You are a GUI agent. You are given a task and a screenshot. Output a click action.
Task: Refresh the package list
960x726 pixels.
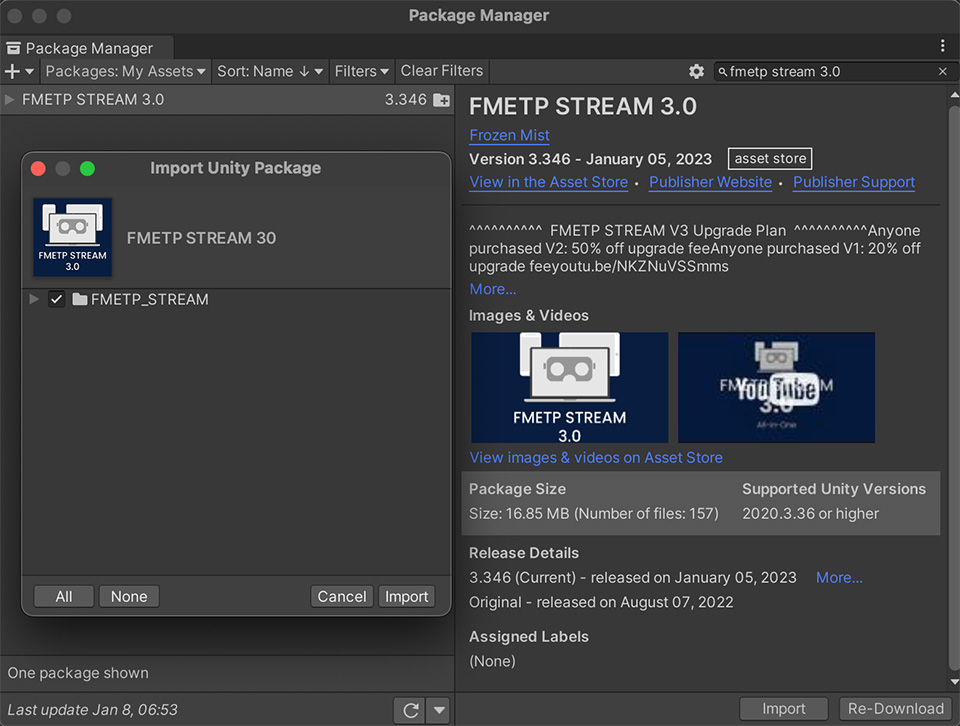[x=409, y=710]
